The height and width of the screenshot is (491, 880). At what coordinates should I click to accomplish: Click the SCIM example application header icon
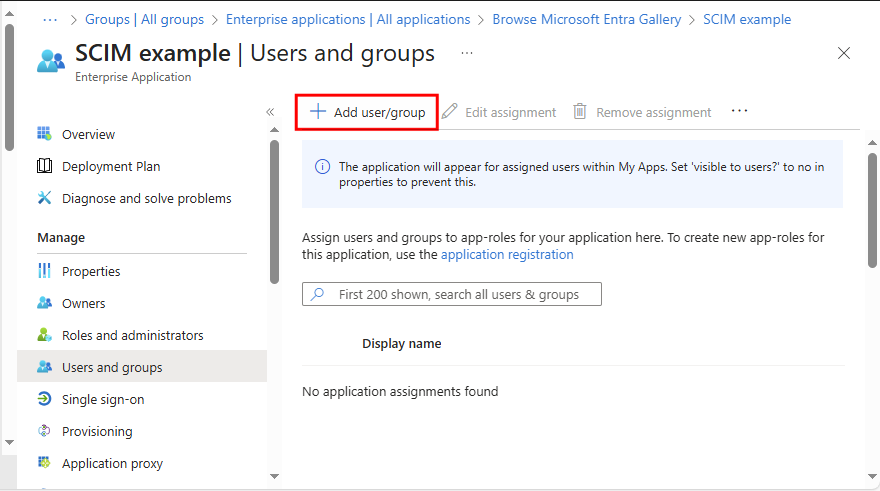(x=51, y=61)
